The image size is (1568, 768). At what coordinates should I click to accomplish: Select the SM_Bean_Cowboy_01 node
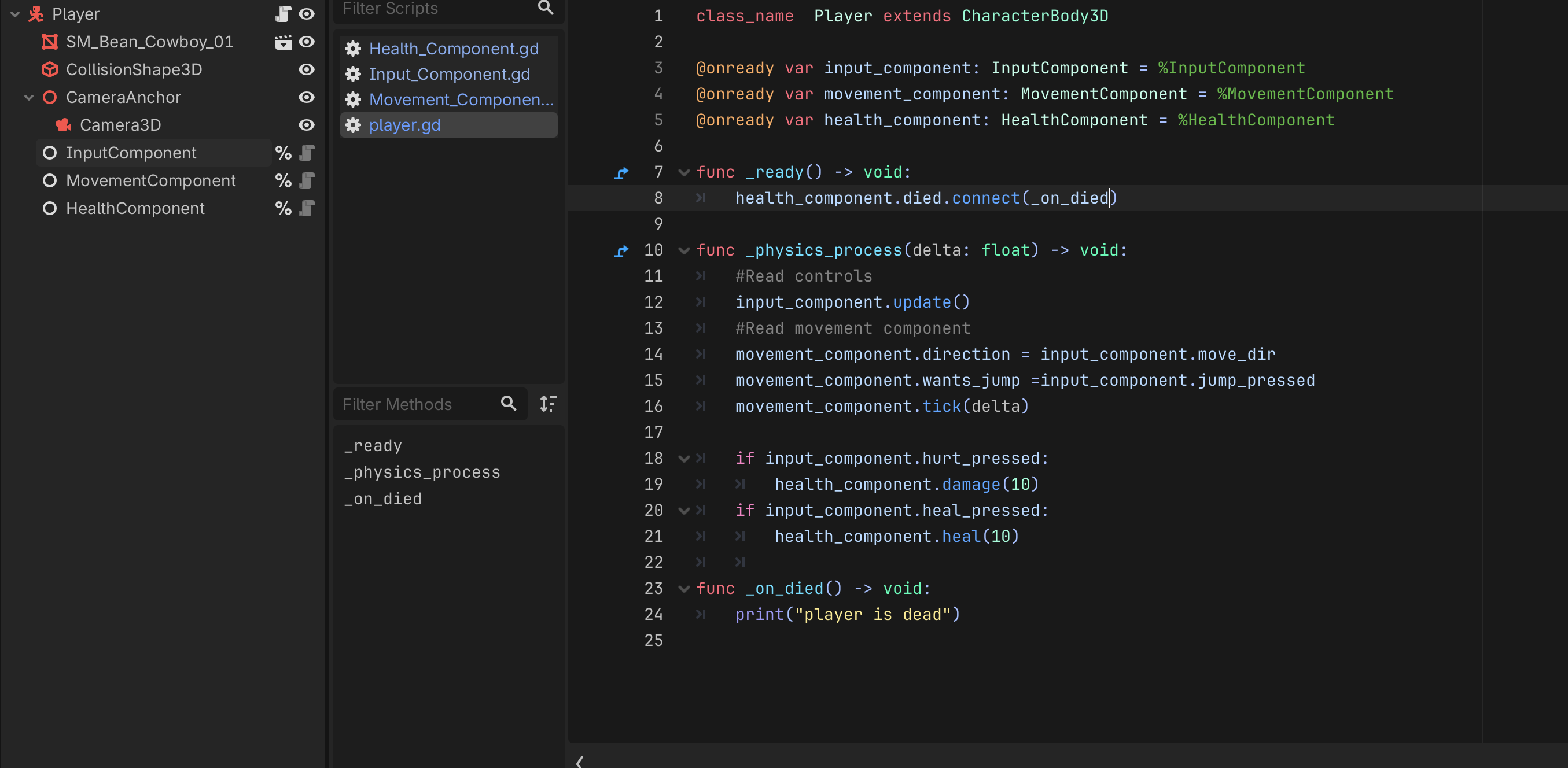pyautogui.click(x=150, y=42)
